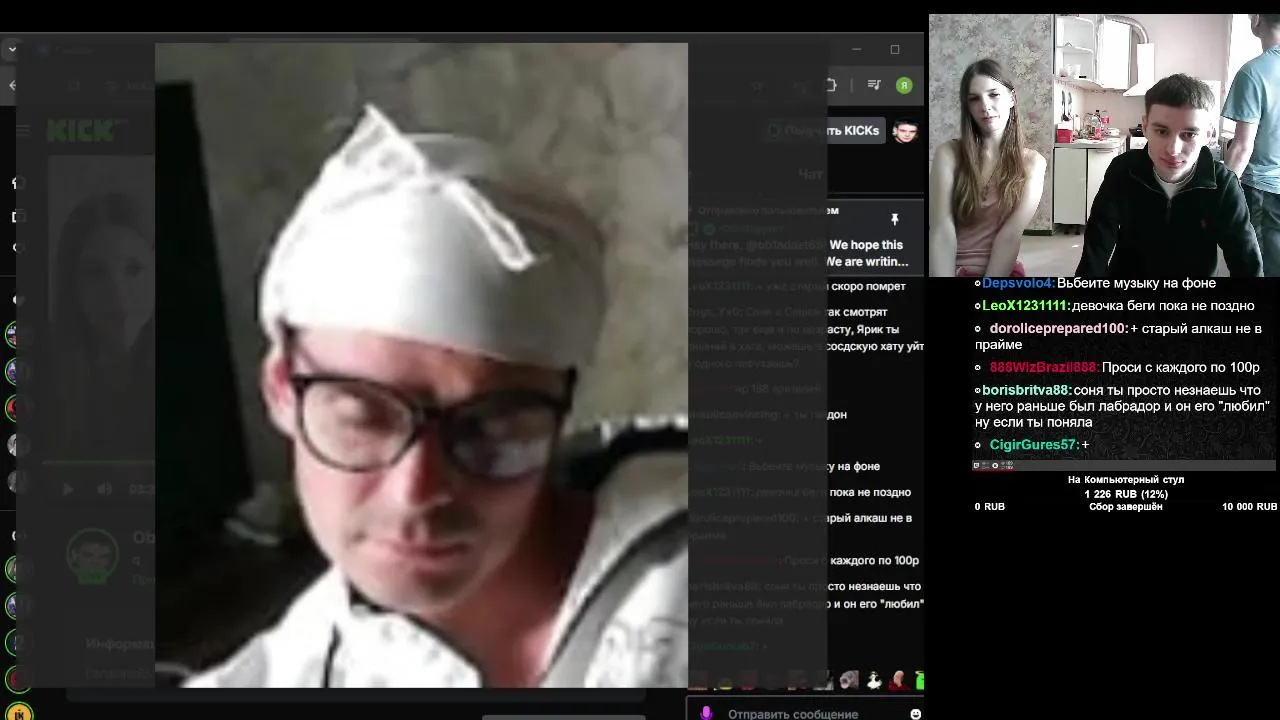1280x720 pixels.
Task: Click the green profile avatar in browser toolbar
Action: tap(904, 85)
